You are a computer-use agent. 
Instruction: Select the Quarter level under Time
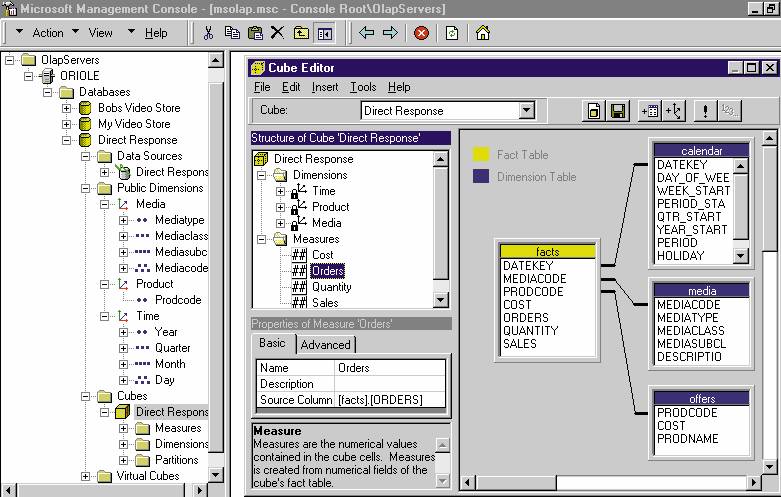(172, 348)
